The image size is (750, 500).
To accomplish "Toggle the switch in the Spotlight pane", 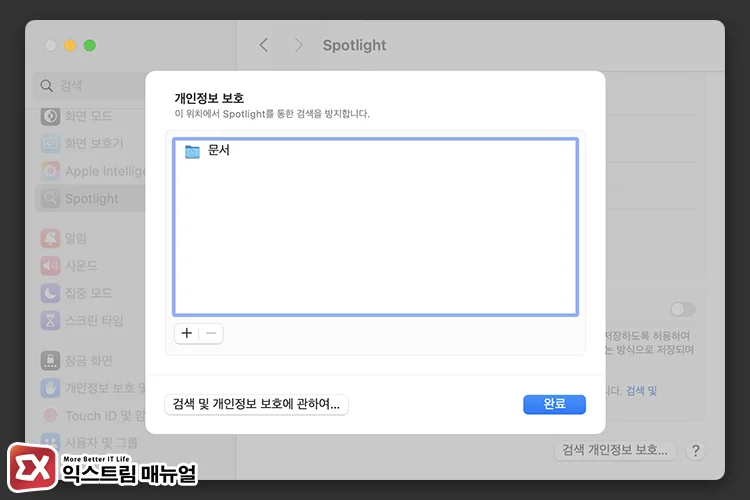I will point(683,309).
